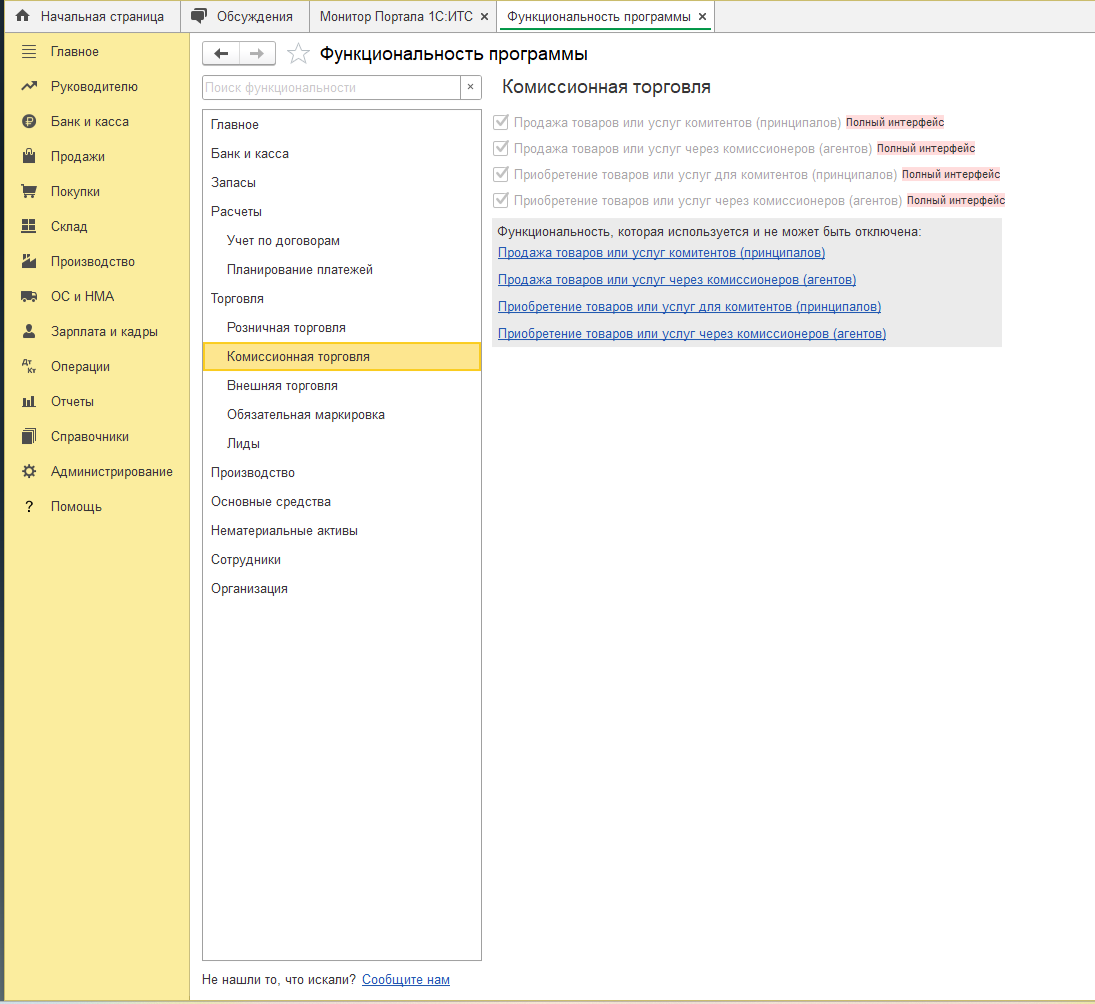Viewport: 1095px width, 1004px height.
Task: Select Расчеты in functionality list
Action: pyautogui.click(x=341, y=212)
